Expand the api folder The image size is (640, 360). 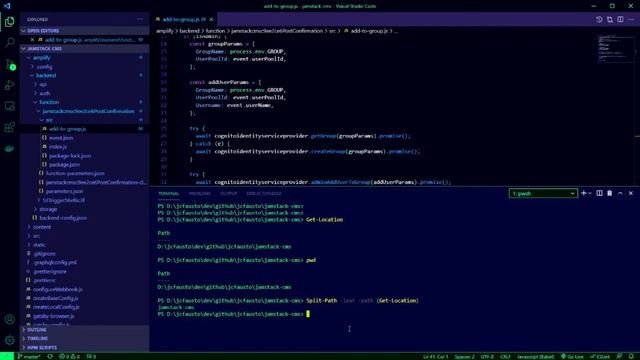[x=84, y=84]
